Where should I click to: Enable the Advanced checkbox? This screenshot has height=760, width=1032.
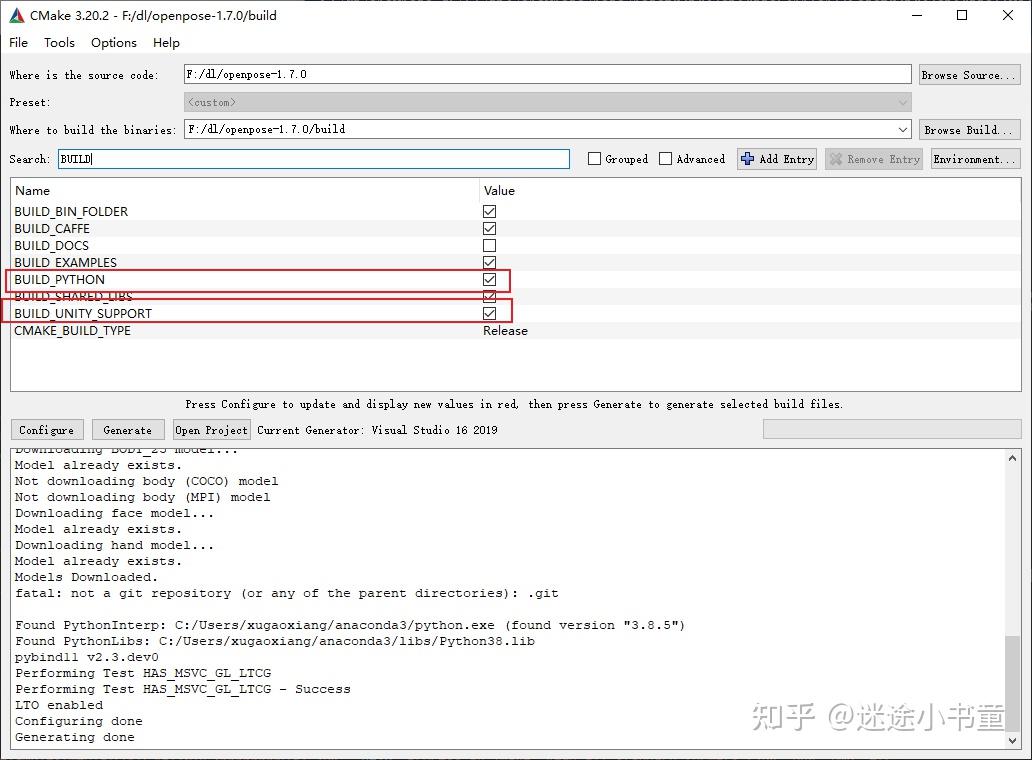(x=665, y=158)
